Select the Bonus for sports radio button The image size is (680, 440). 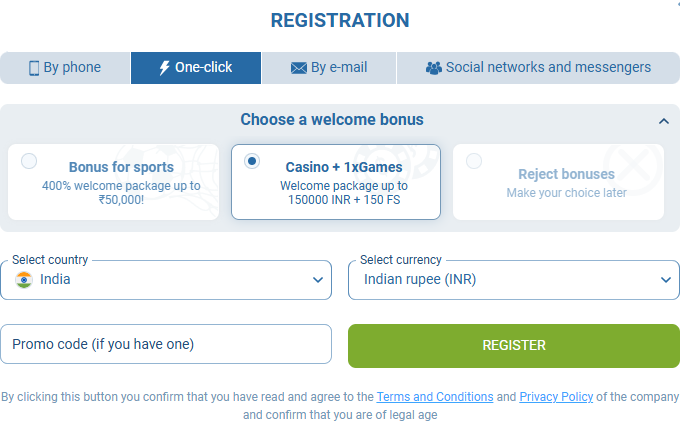29,160
